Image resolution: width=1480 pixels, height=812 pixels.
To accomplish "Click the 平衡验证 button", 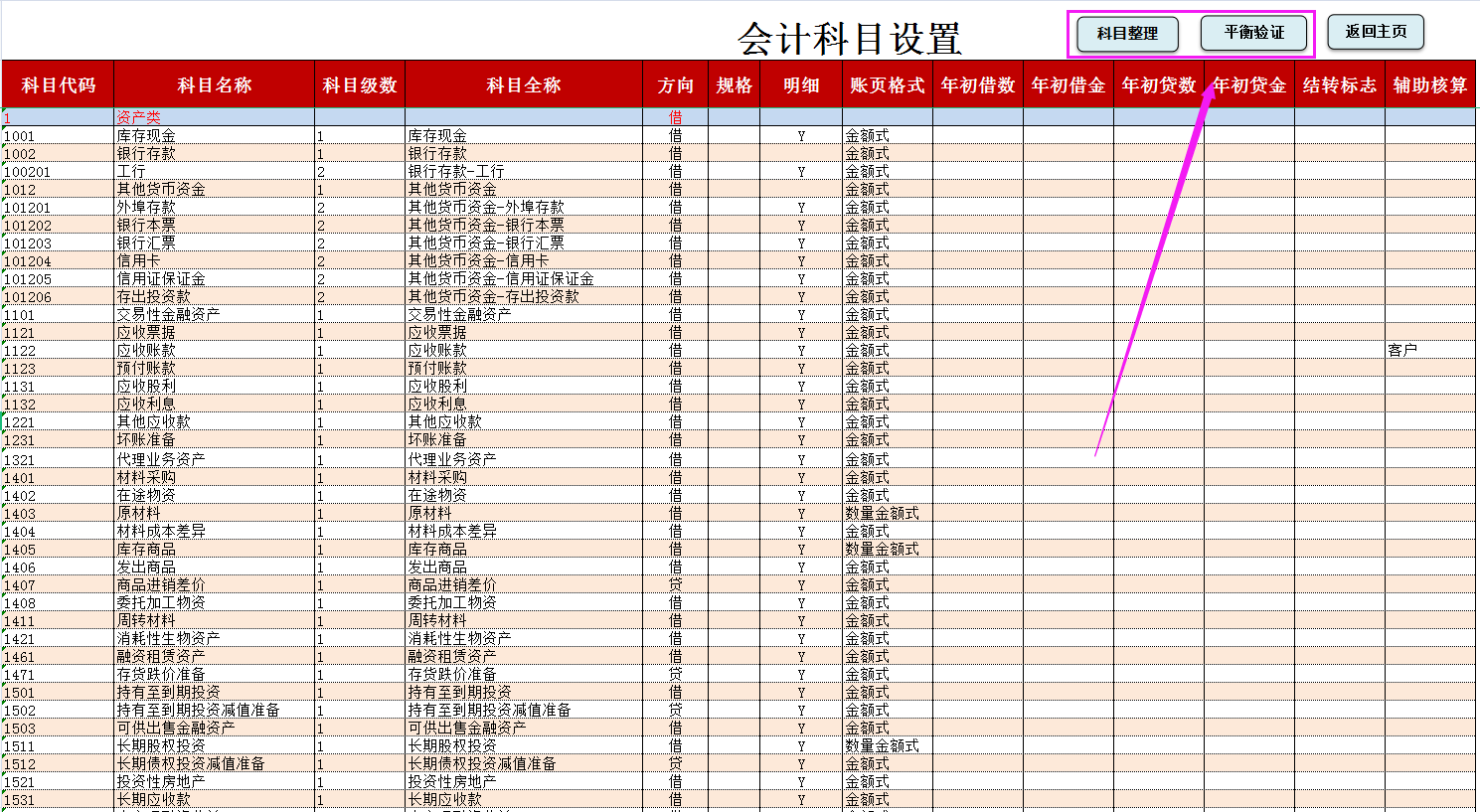I will coord(1254,33).
